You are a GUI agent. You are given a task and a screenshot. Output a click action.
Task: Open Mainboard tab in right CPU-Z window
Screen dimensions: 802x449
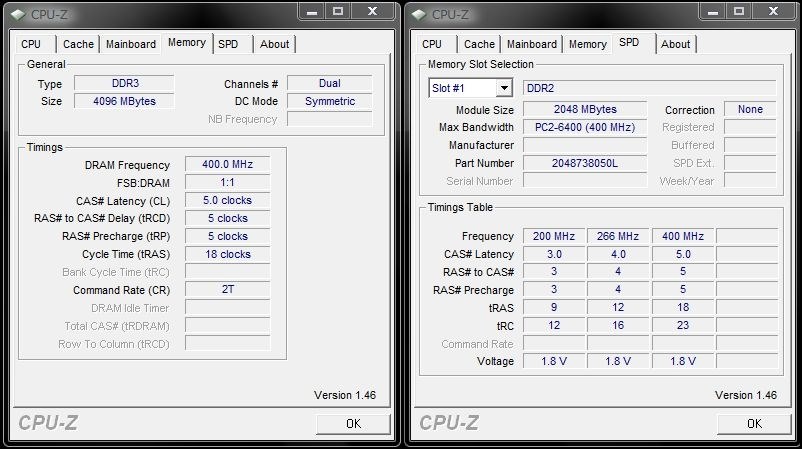click(531, 44)
